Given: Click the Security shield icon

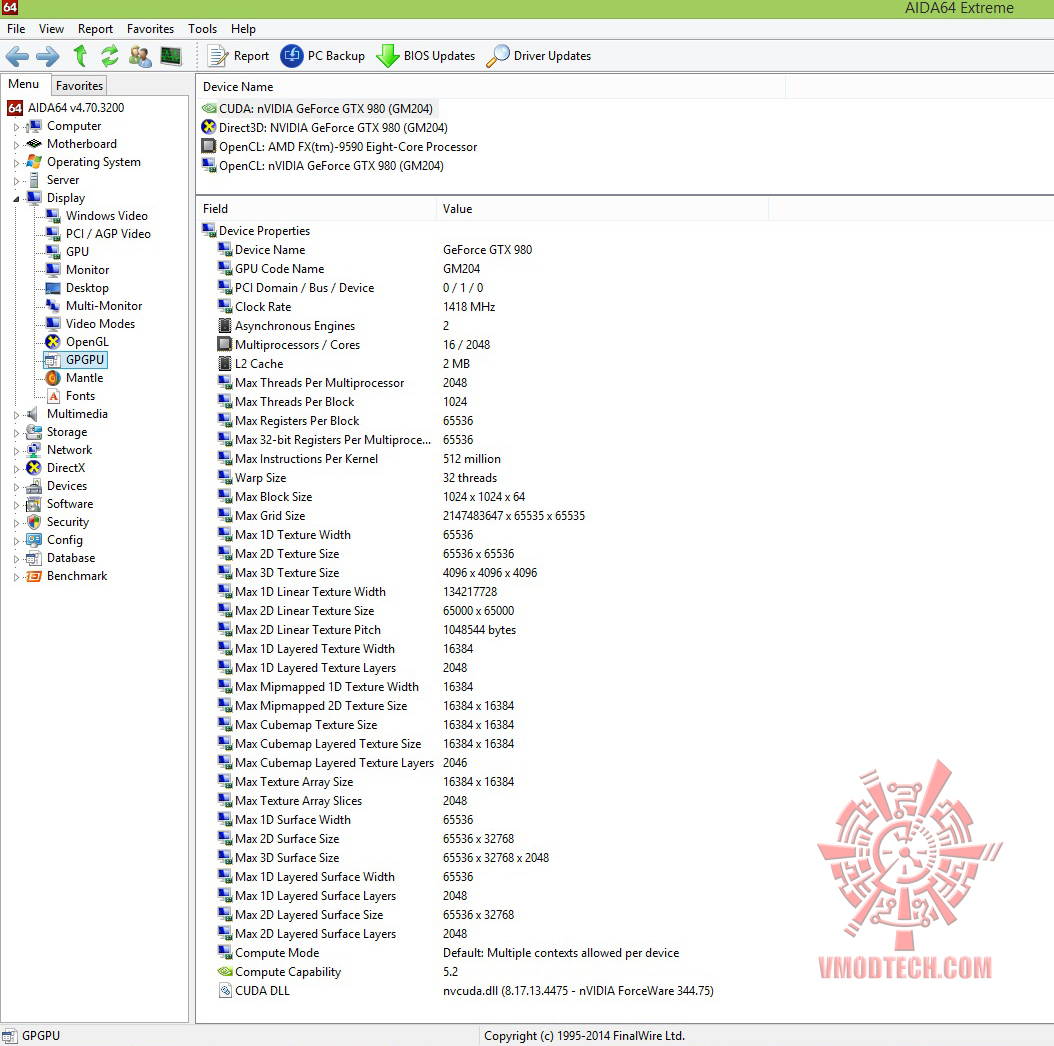Looking at the screenshot, I should point(34,522).
